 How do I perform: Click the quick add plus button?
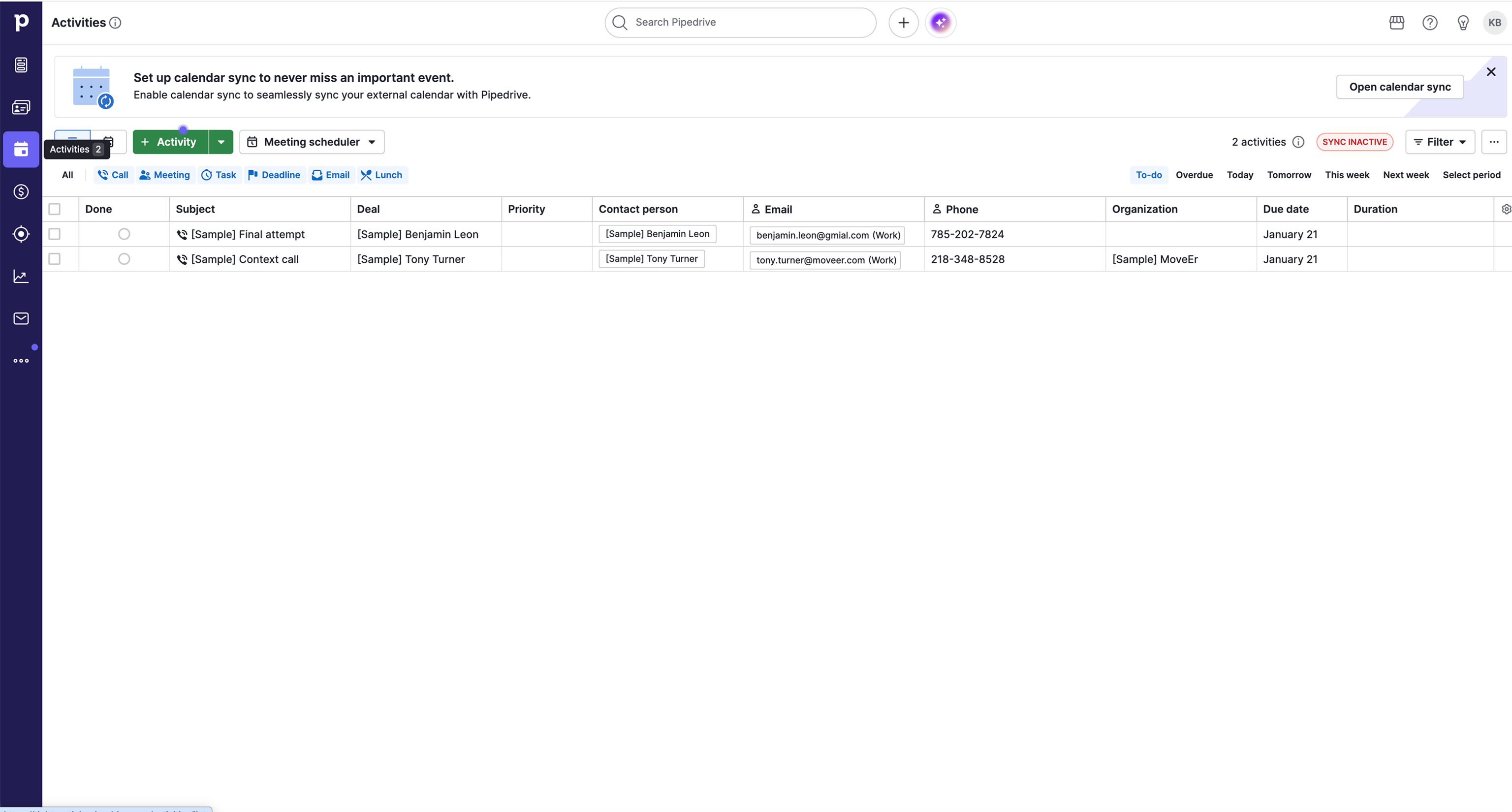coord(903,22)
